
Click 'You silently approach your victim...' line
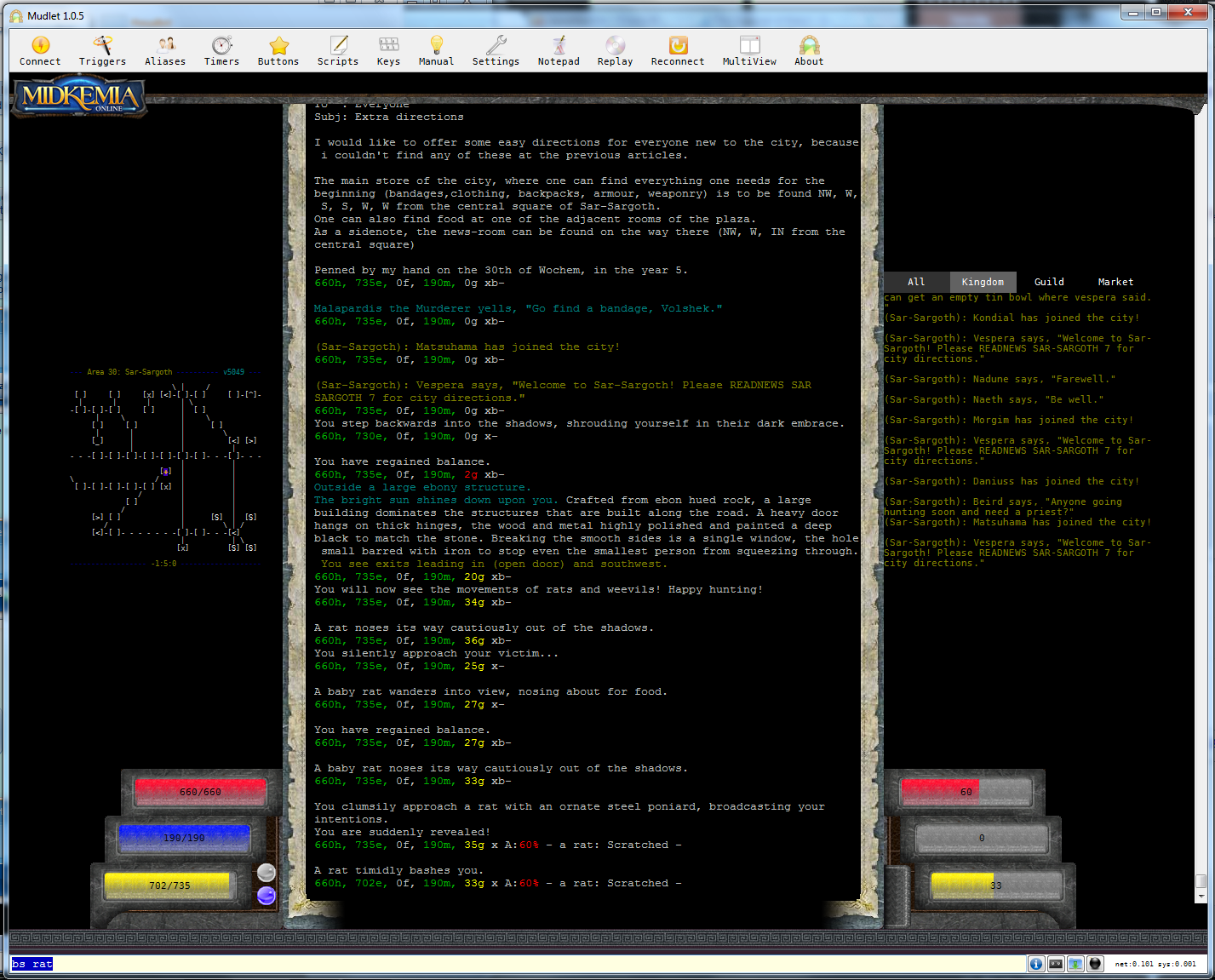click(436, 653)
